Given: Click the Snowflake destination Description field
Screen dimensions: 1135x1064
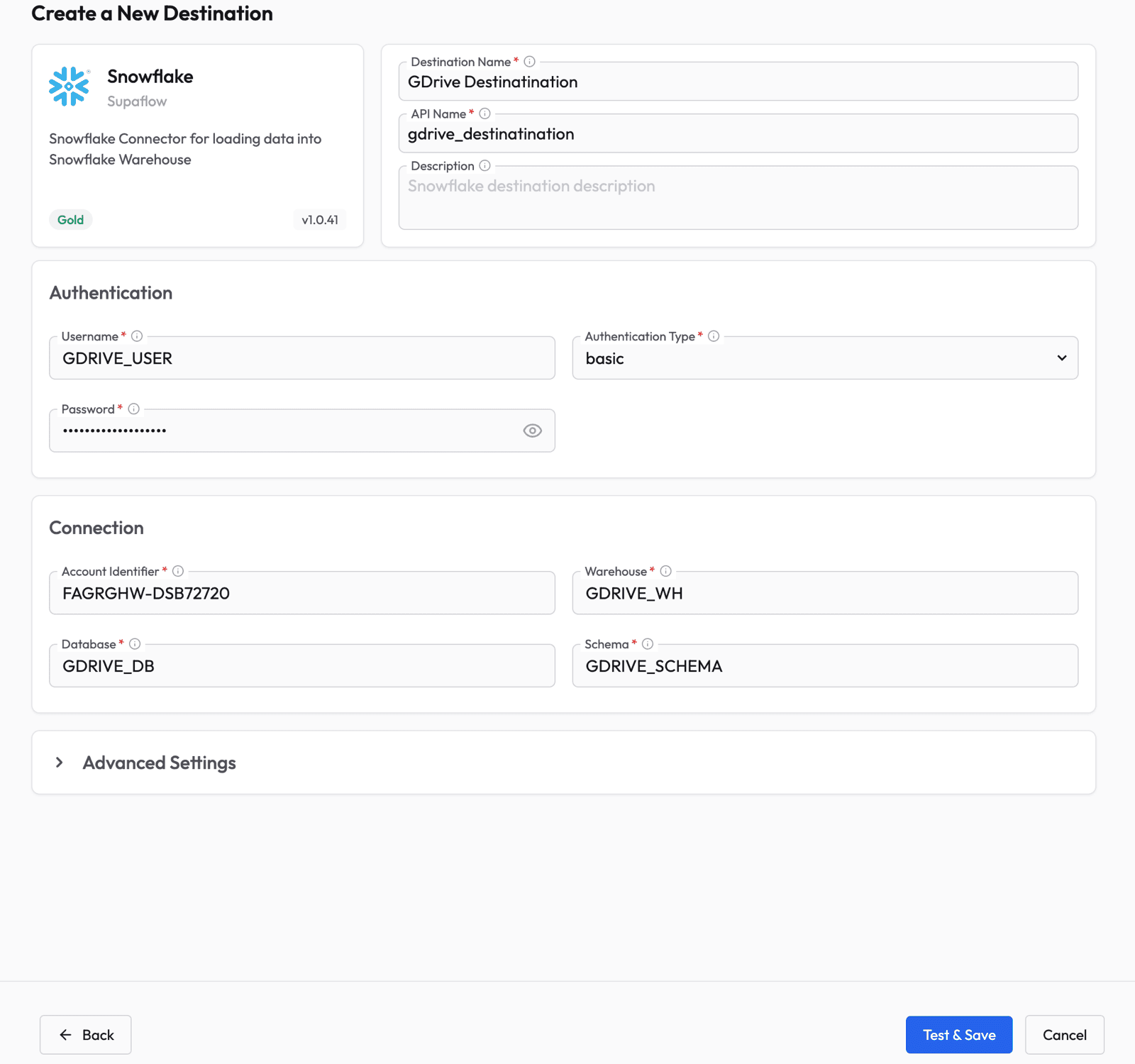Looking at the screenshot, I should coord(738,197).
